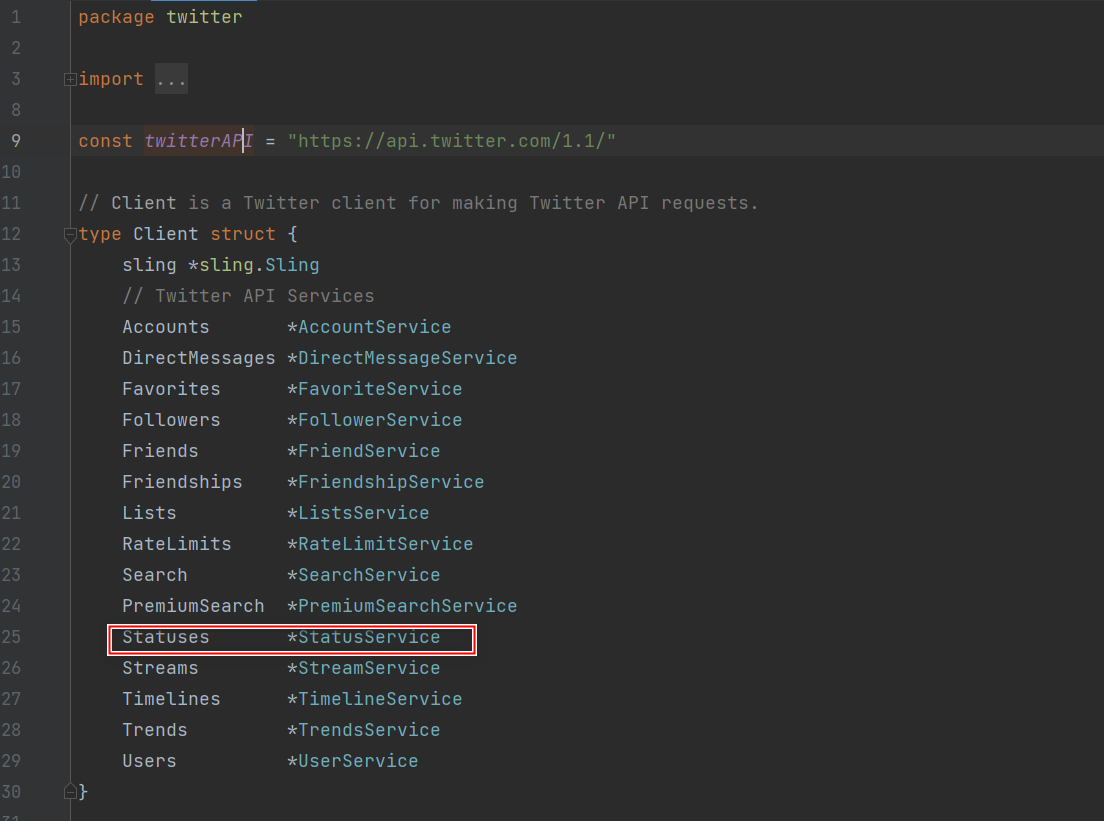Viewport: 1104px width, 821px height.
Task: Click the Streams field name
Action: (x=160, y=668)
